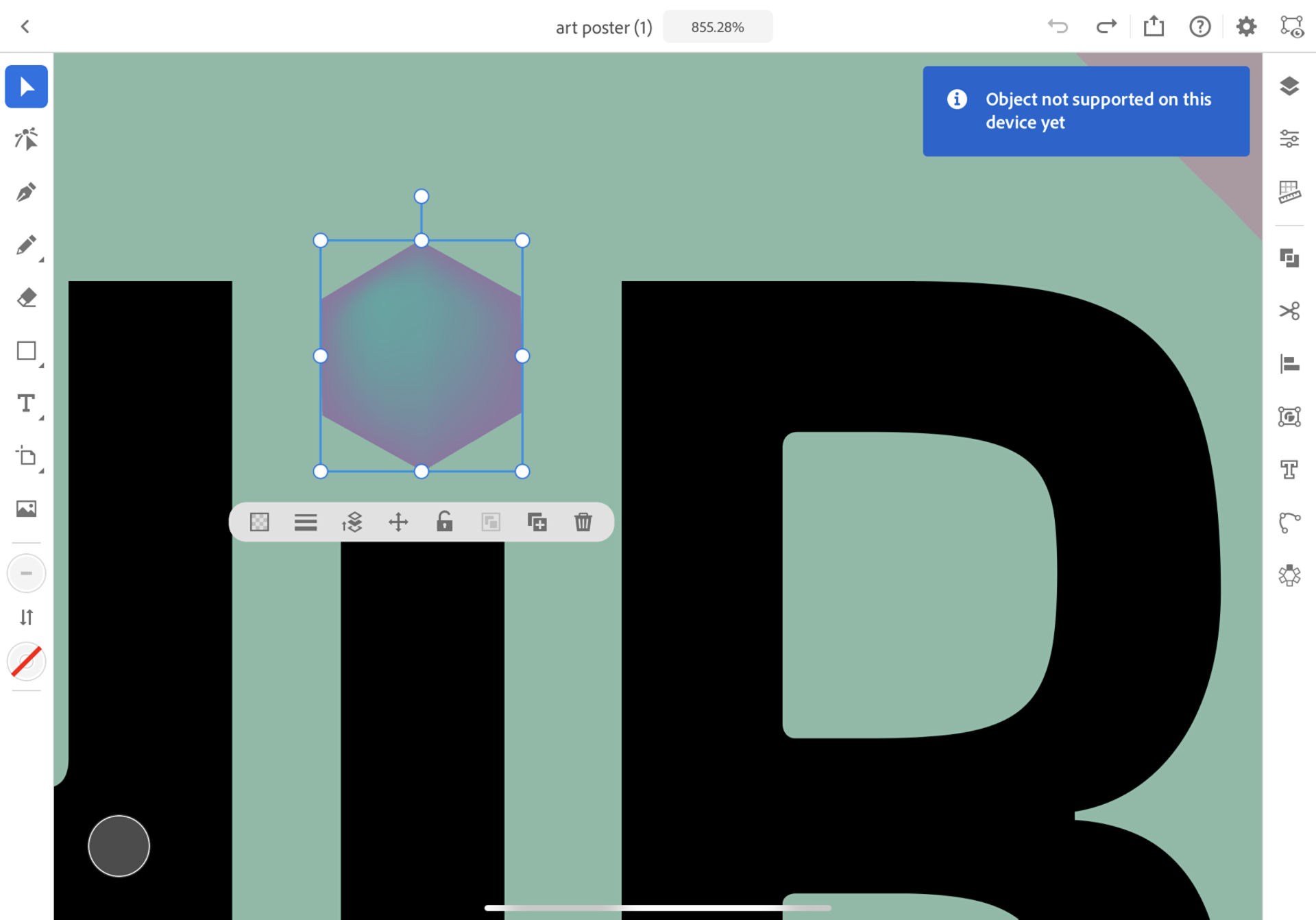
Task: Open the Artboard tool
Action: (26, 457)
